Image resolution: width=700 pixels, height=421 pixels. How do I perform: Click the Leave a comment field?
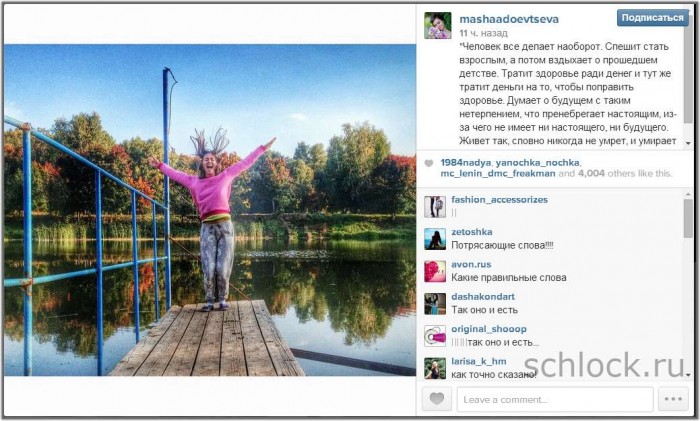[555, 399]
